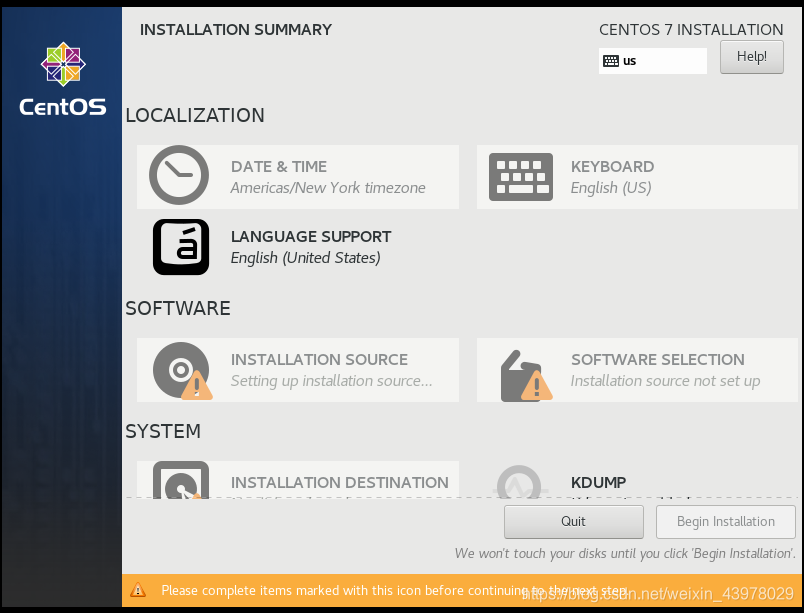Screen dimensions: 804x613
Task: Select LANGUAGE SUPPORT heading
Action: click(x=311, y=236)
